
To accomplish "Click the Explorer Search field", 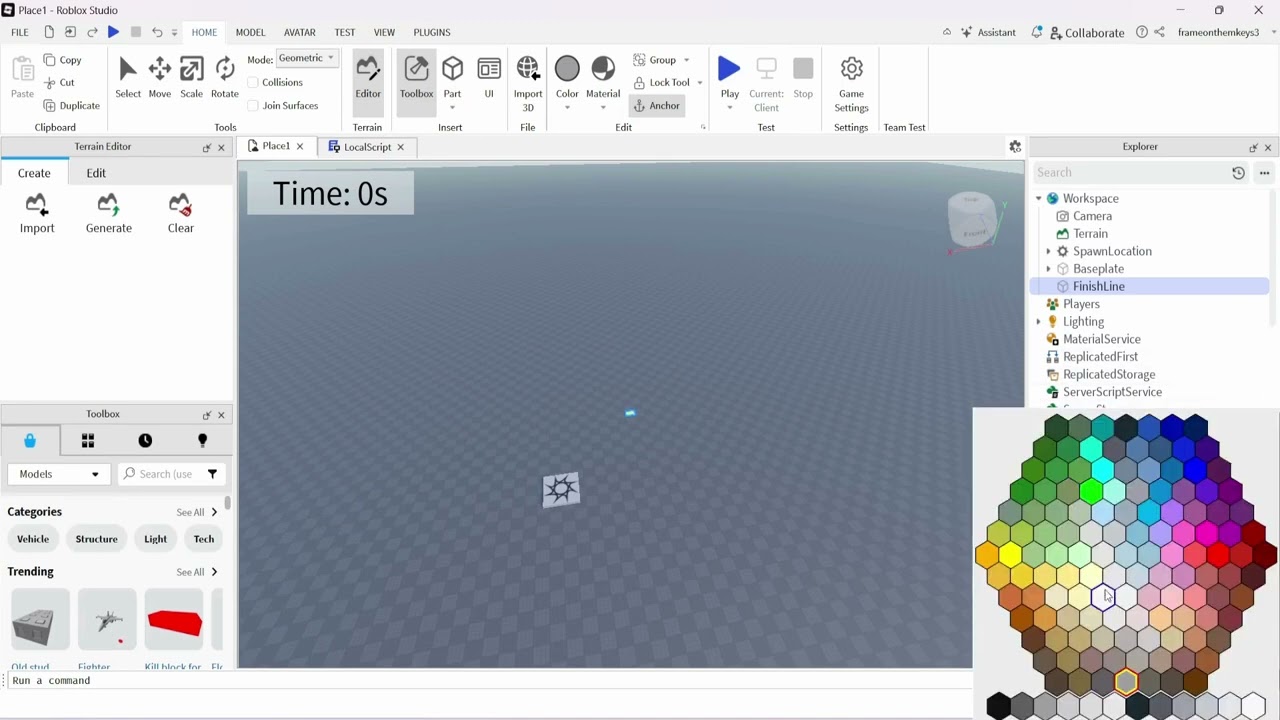I will pyautogui.click(x=1129, y=173).
